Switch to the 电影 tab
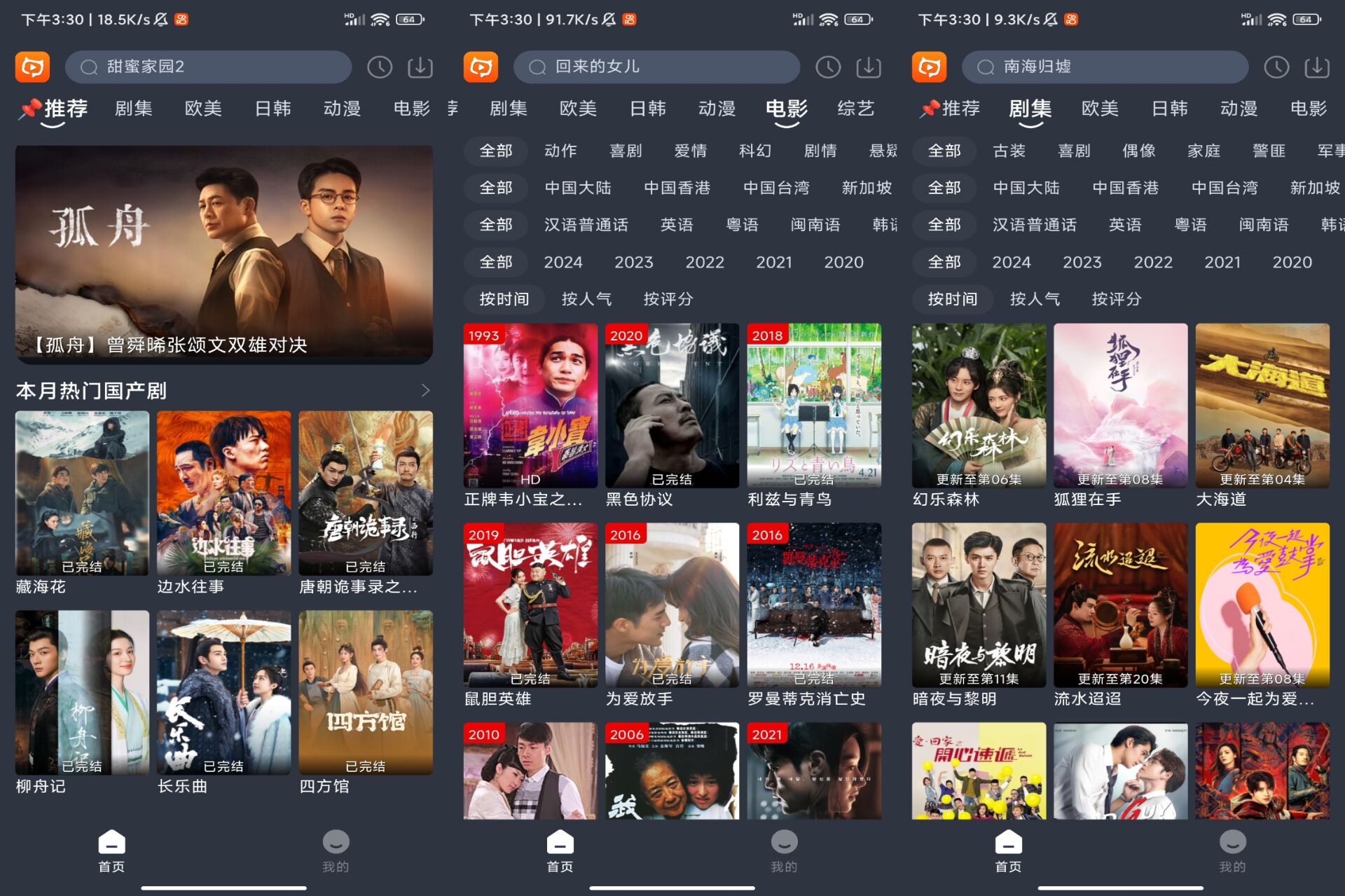This screenshot has width=1345, height=896. pos(787,109)
